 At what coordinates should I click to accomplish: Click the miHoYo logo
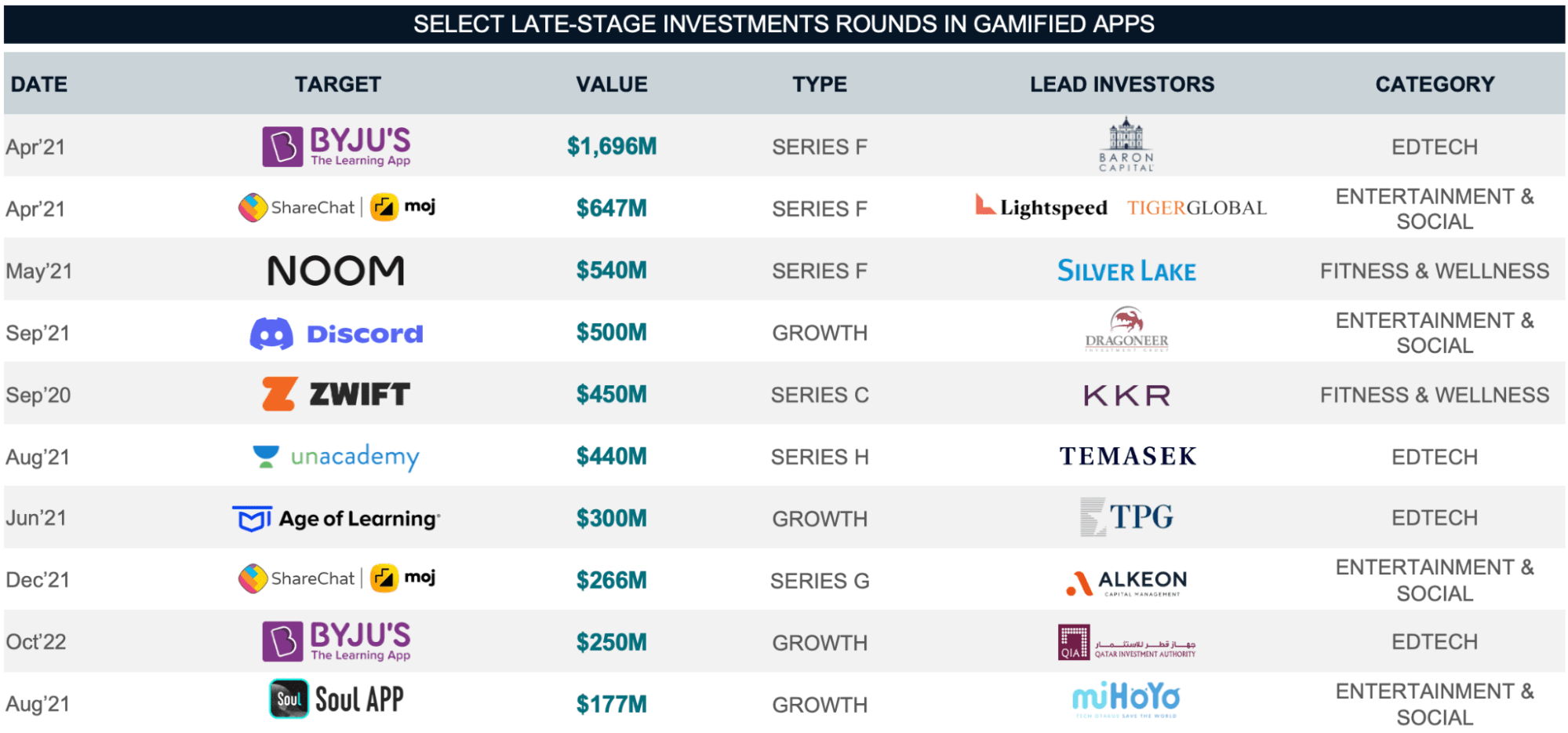point(1126,698)
